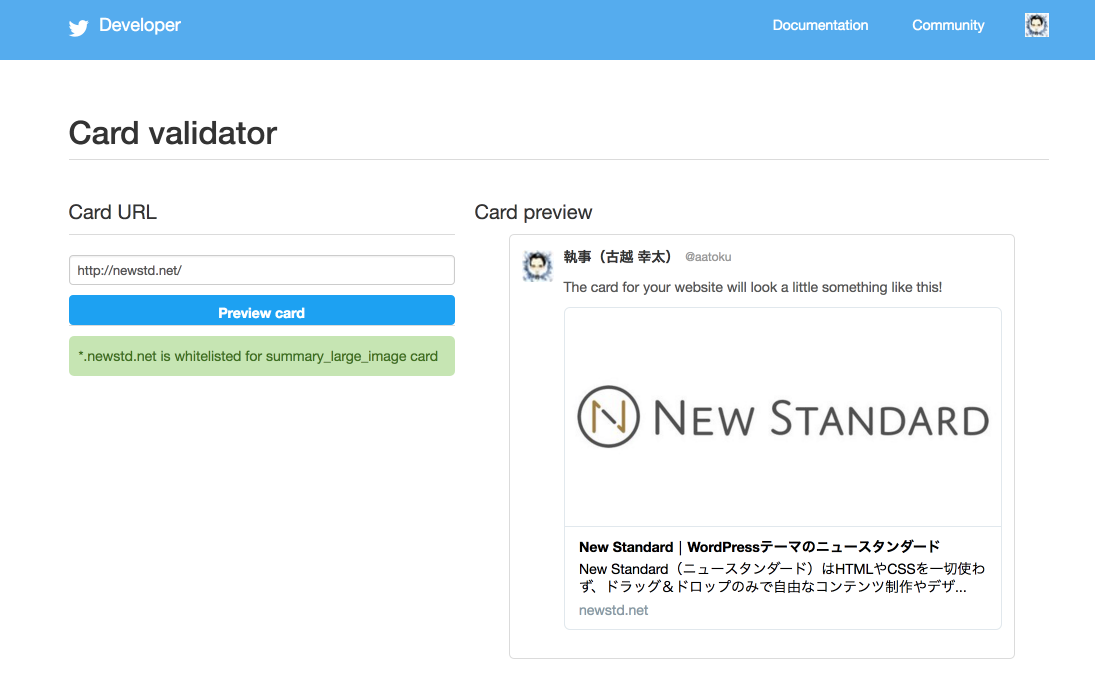Viewport: 1095px width, 673px height.
Task: Open the account avatar in header
Action: (1037, 25)
